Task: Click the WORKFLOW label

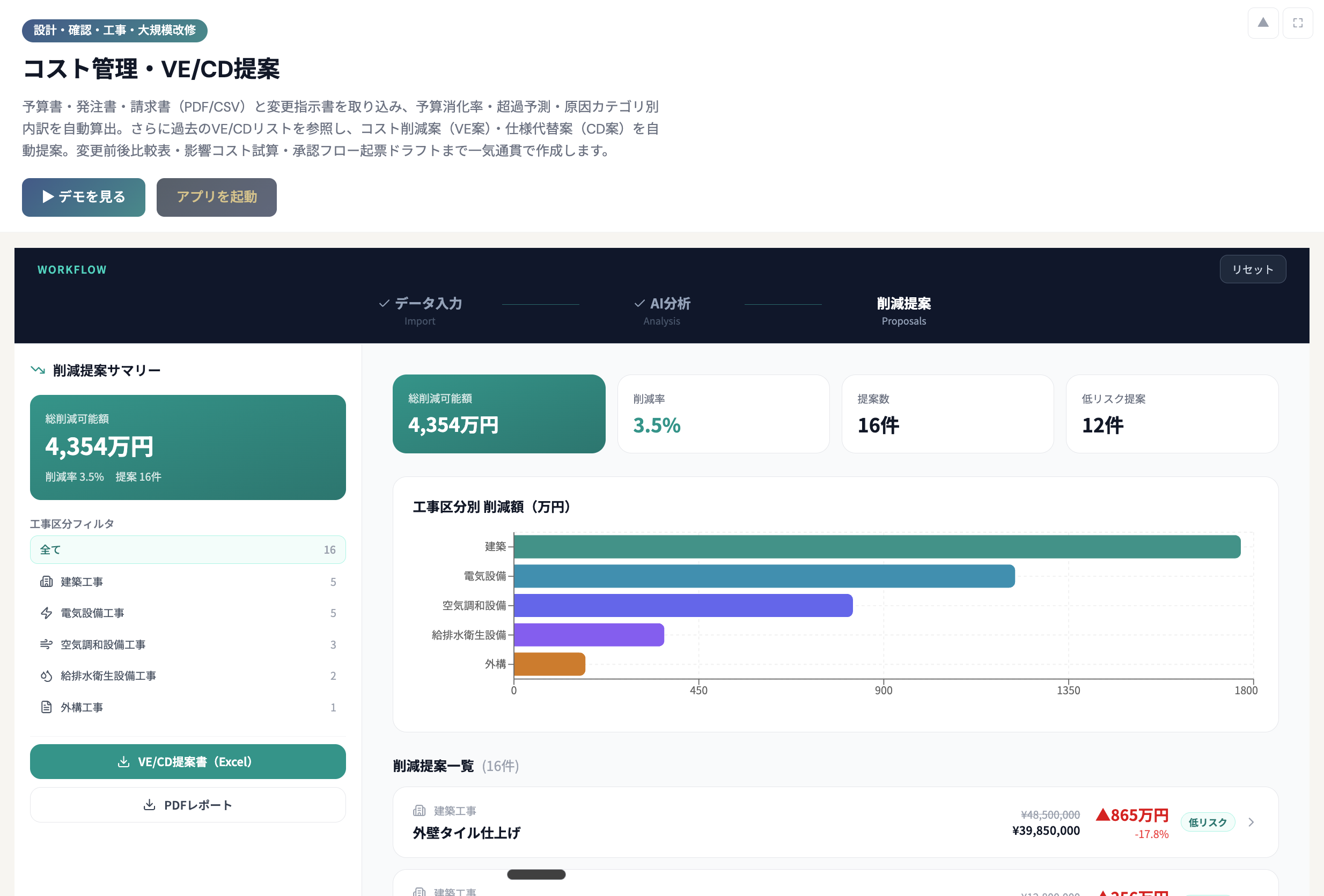Action: 72,269
